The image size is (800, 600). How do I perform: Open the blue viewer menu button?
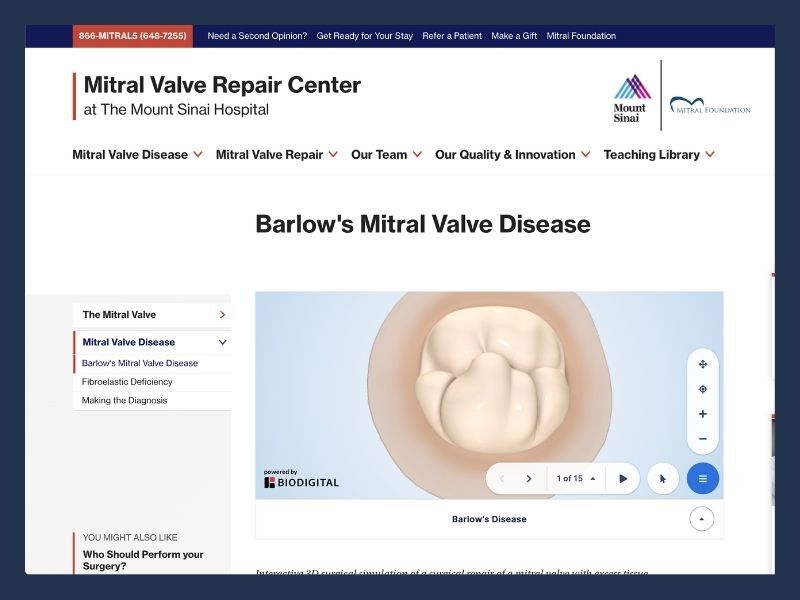[x=702, y=479]
